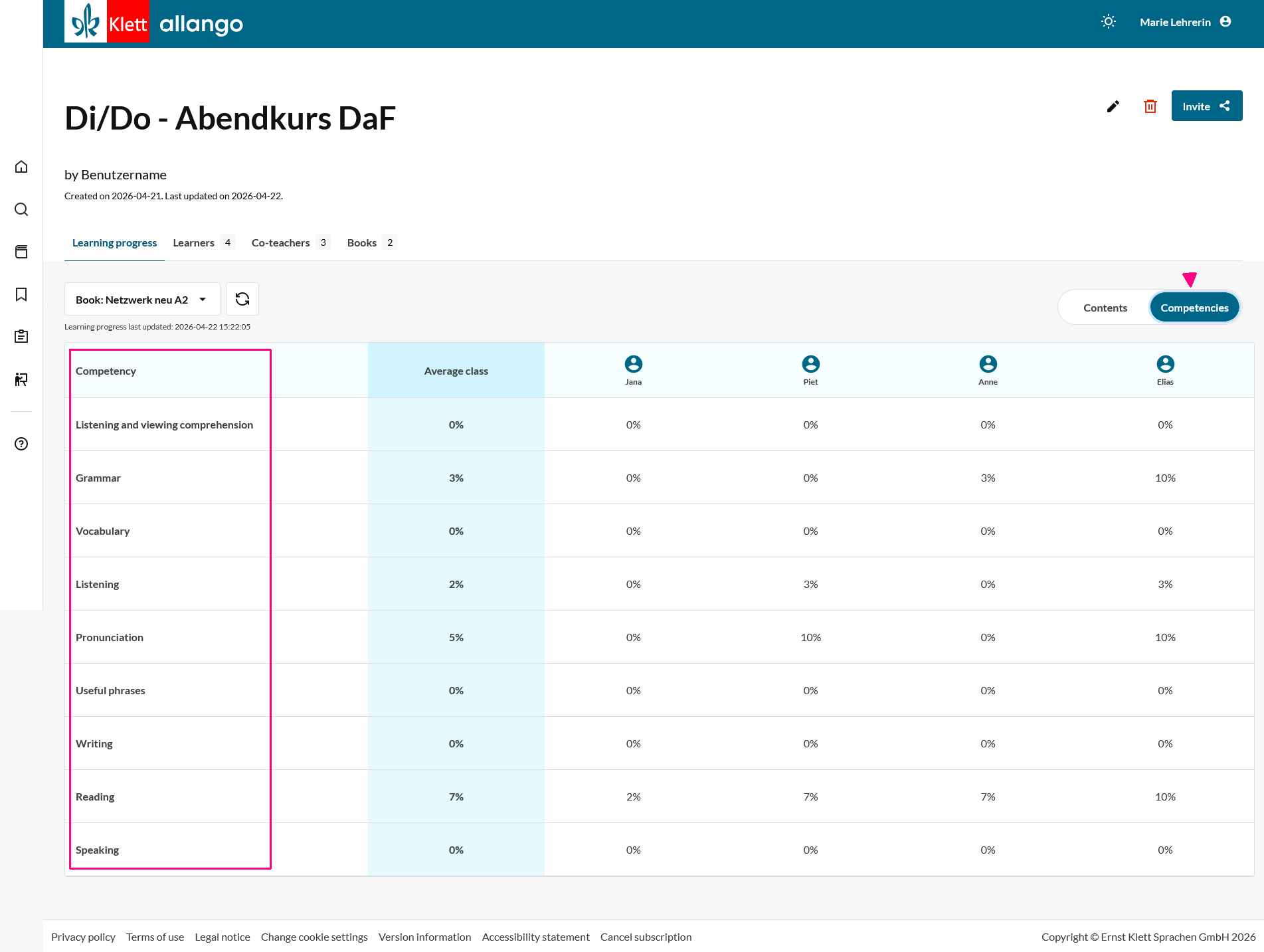Image resolution: width=1264 pixels, height=952 pixels.
Task: Open the Version information link
Action: 424,937
